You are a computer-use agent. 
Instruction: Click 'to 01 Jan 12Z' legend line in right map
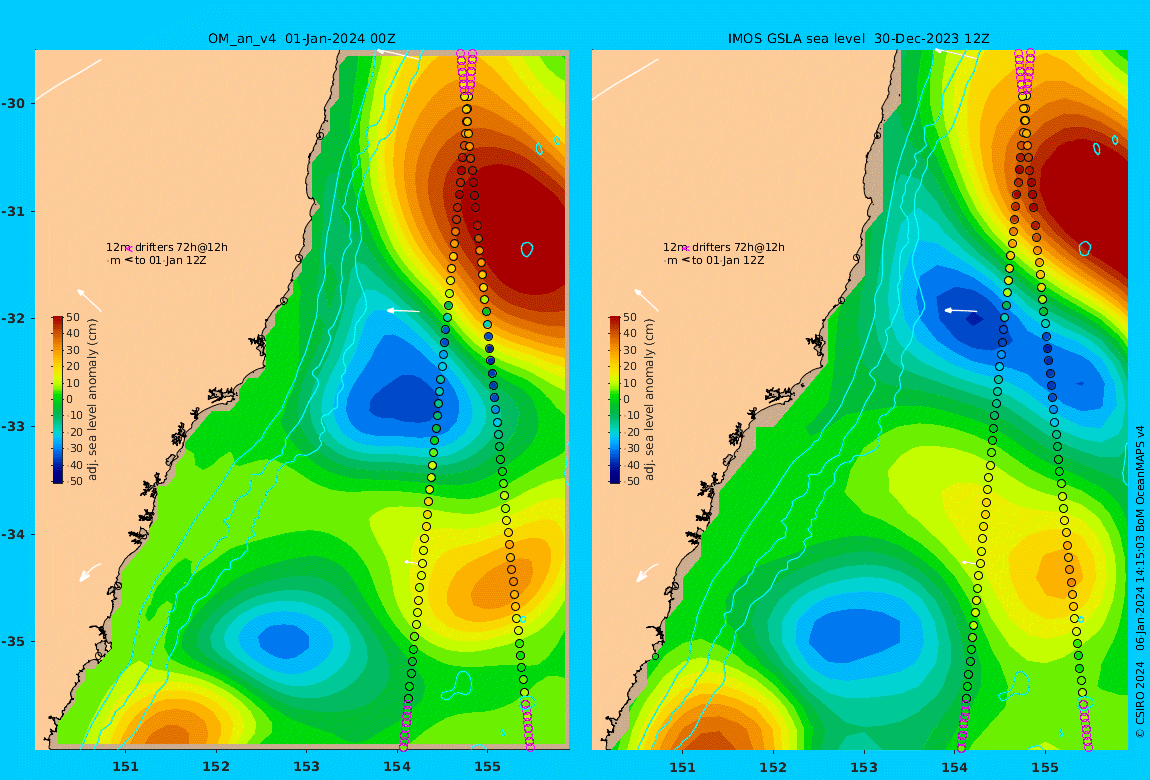coord(715,260)
